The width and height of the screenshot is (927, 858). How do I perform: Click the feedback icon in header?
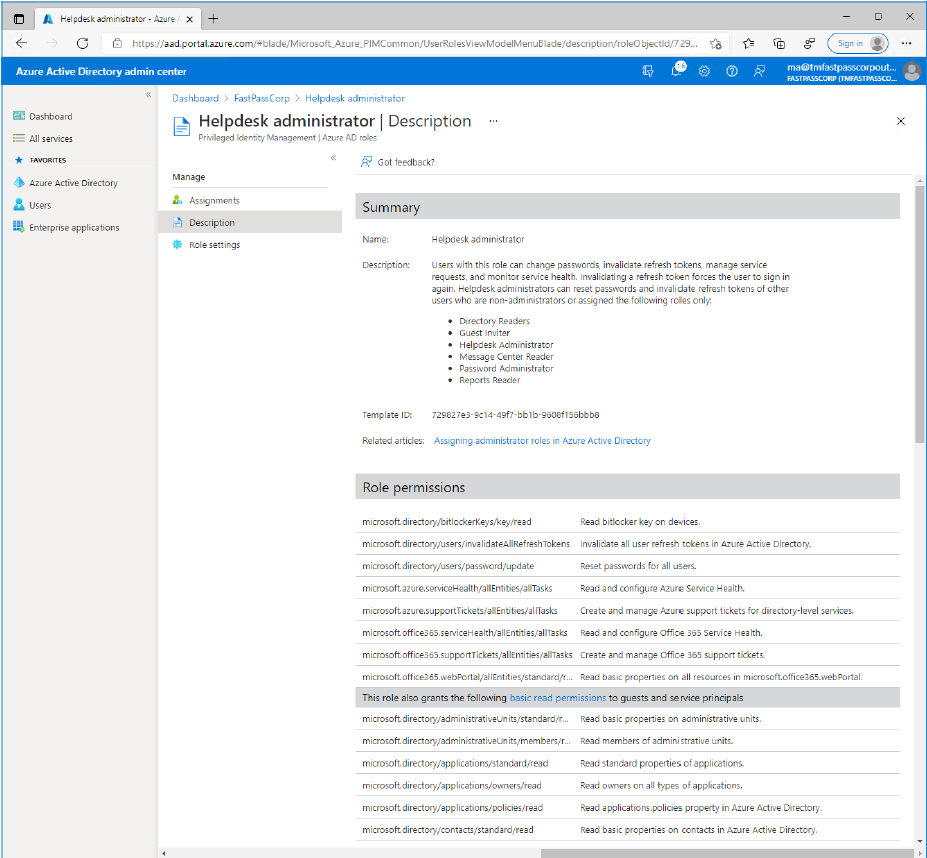point(760,71)
